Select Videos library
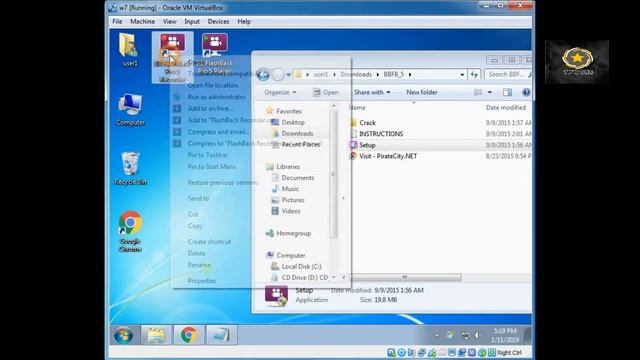The image size is (640, 360). (291, 211)
